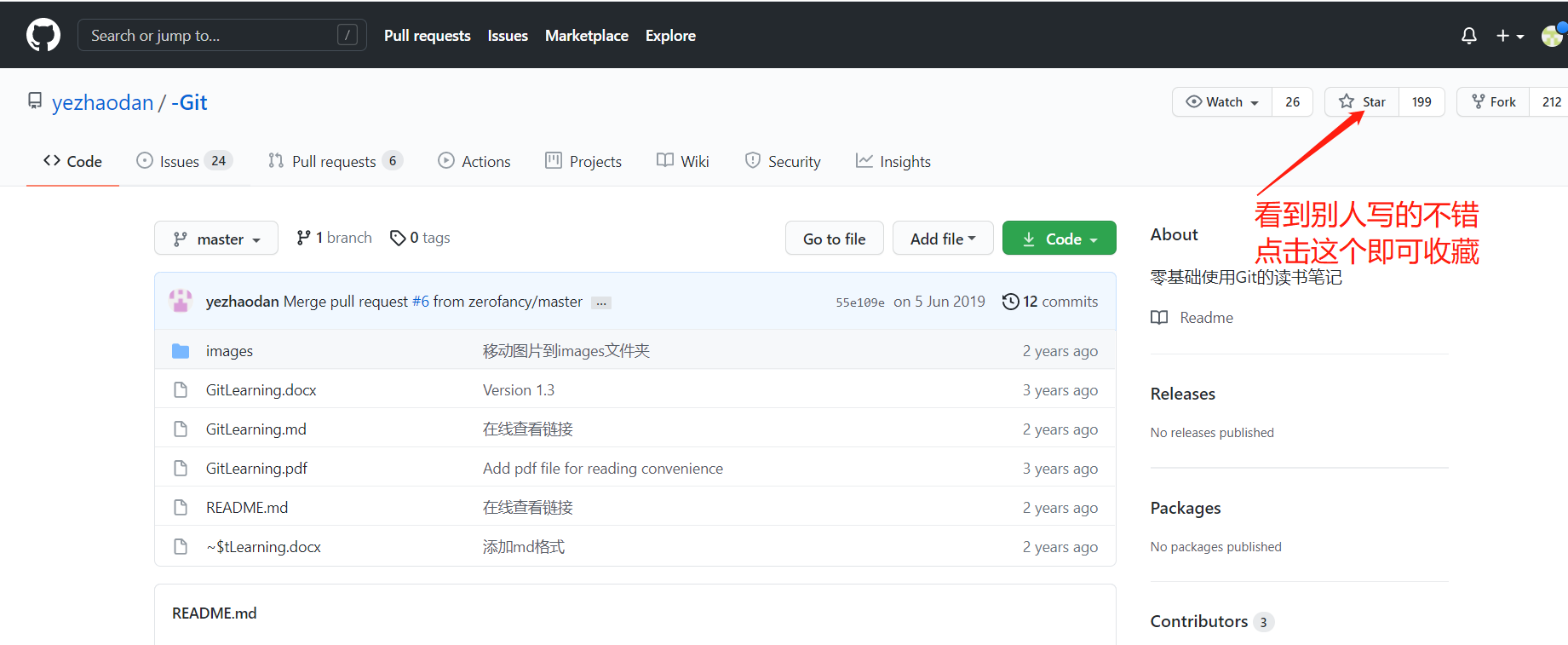
Task: Click 3 years ago on GitLearning.pdf row
Action: click(x=1060, y=469)
